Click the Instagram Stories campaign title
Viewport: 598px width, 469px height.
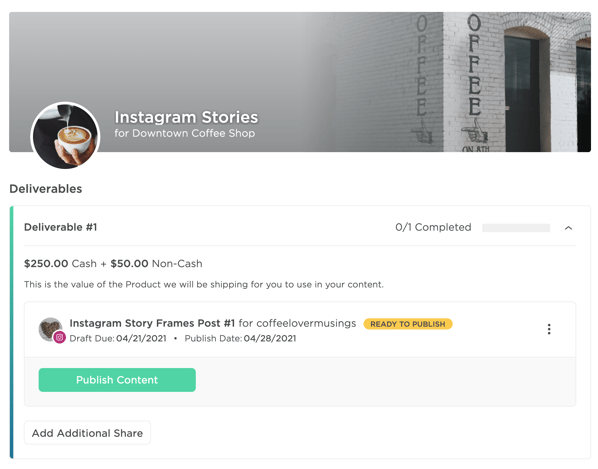click(x=186, y=117)
